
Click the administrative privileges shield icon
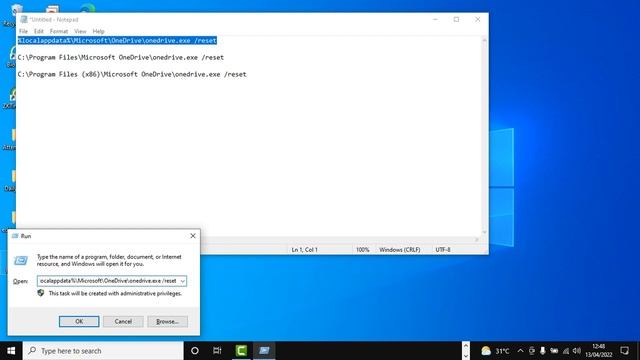[41, 293]
